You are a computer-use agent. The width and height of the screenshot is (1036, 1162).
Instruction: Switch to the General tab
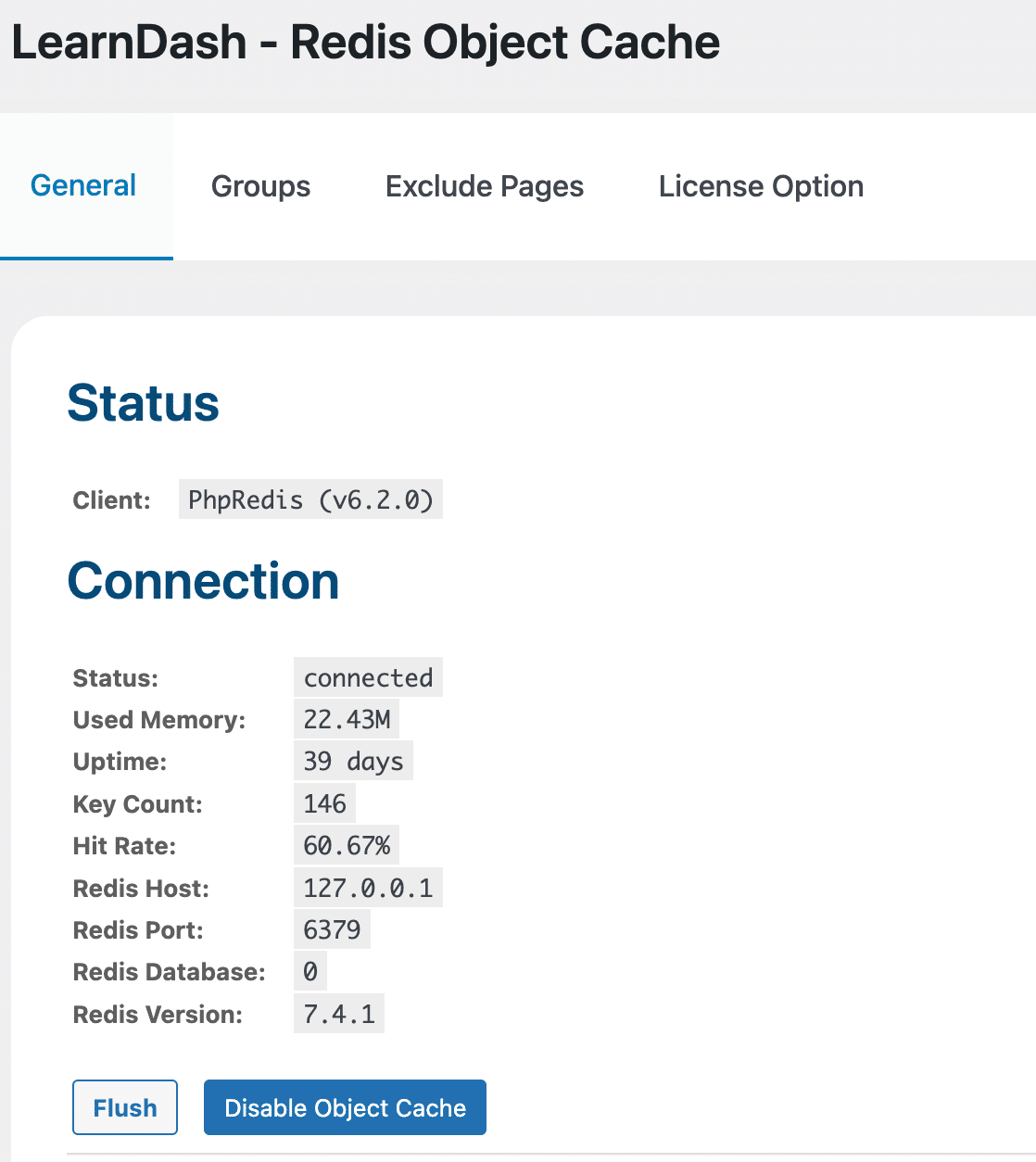[x=86, y=186]
